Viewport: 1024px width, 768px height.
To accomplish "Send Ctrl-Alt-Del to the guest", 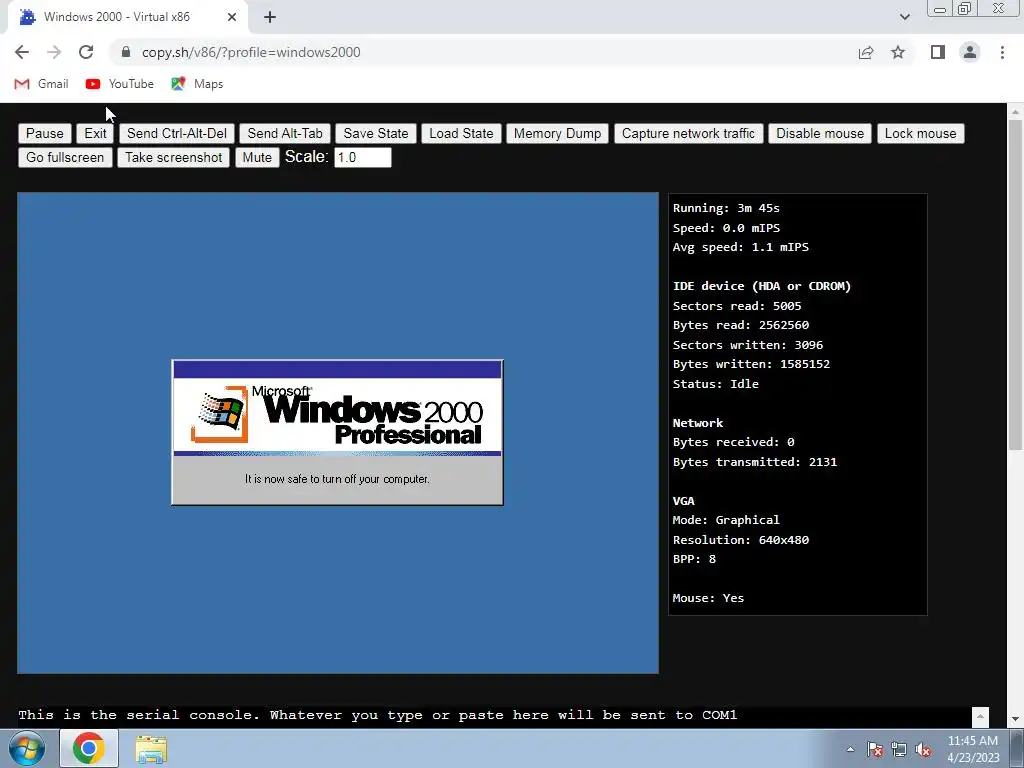I will (x=176, y=133).
